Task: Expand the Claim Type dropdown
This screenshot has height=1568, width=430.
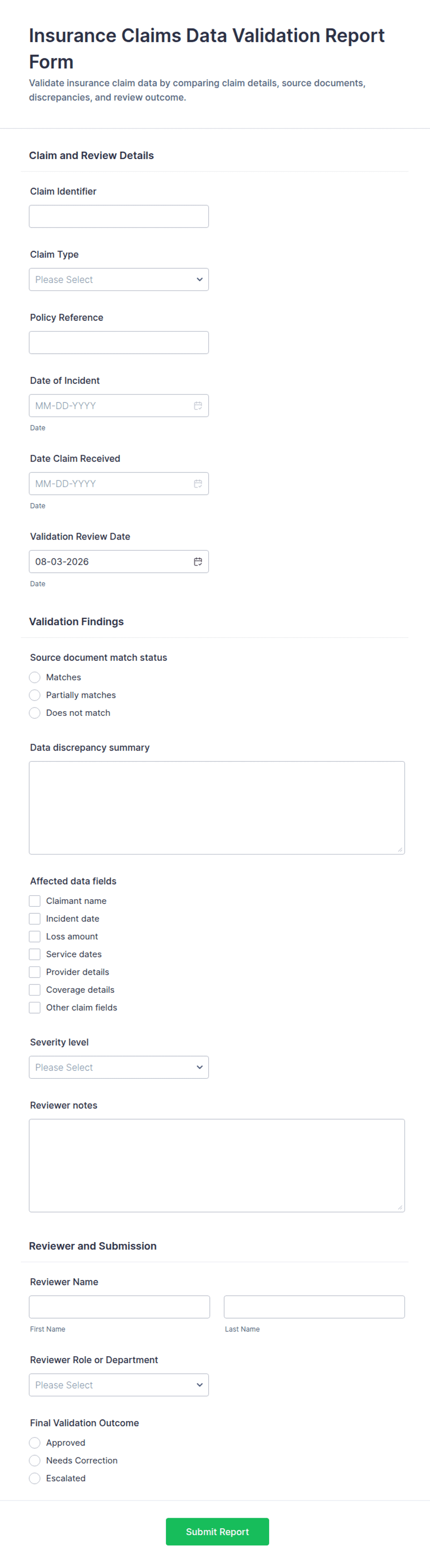Action: pos(119,279)
